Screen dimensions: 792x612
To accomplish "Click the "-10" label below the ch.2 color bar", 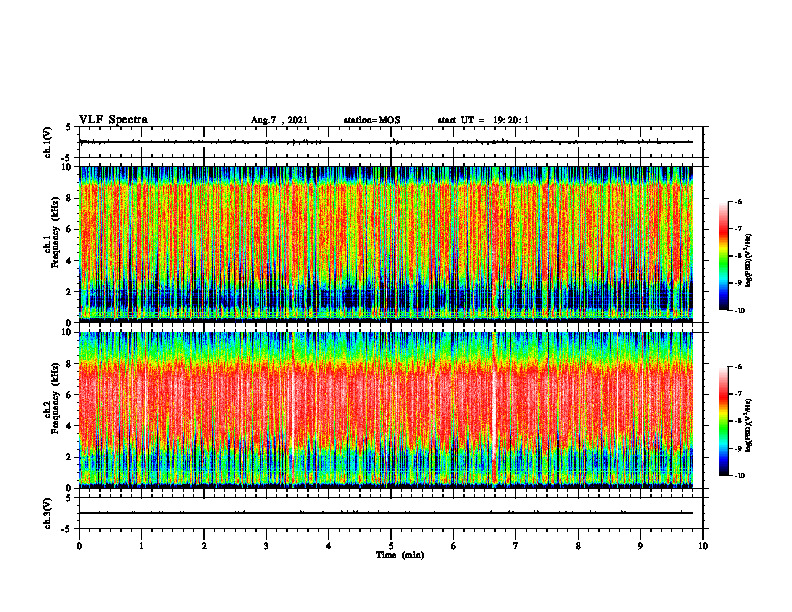I will pos(739,475).
